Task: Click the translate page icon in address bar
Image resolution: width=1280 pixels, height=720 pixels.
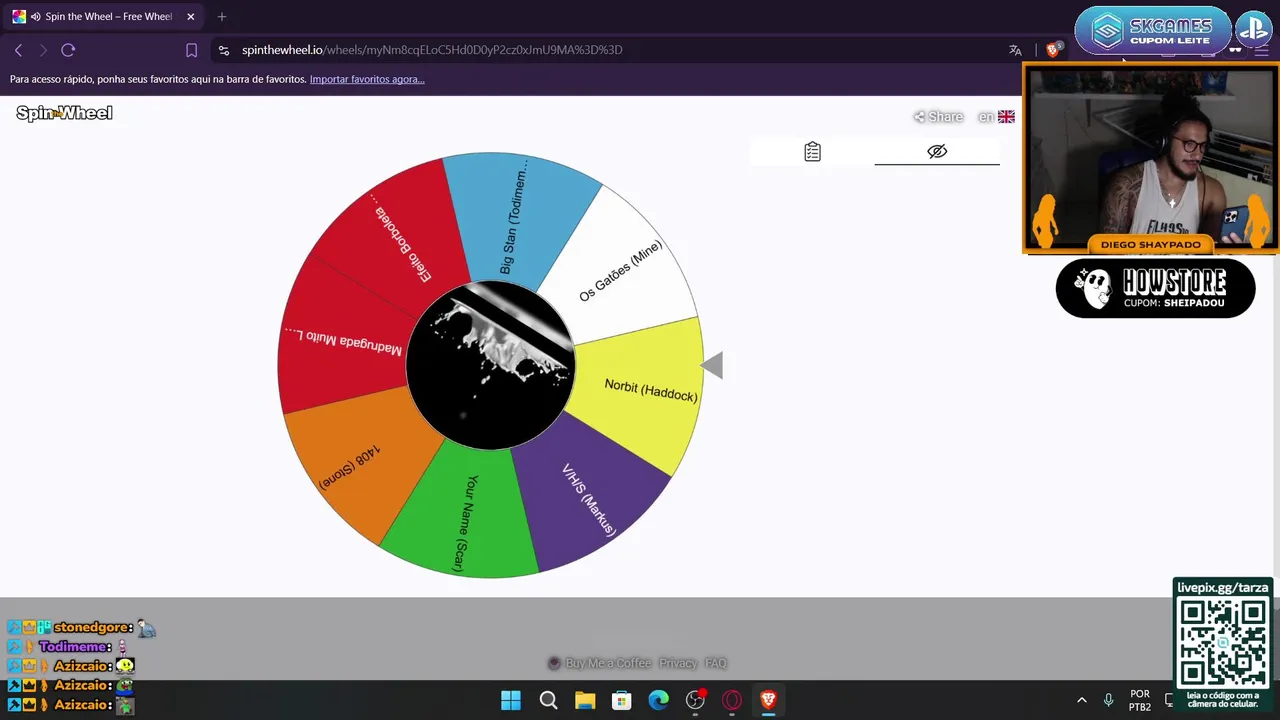Action: pyautogui.click(x=1015, y=50)
